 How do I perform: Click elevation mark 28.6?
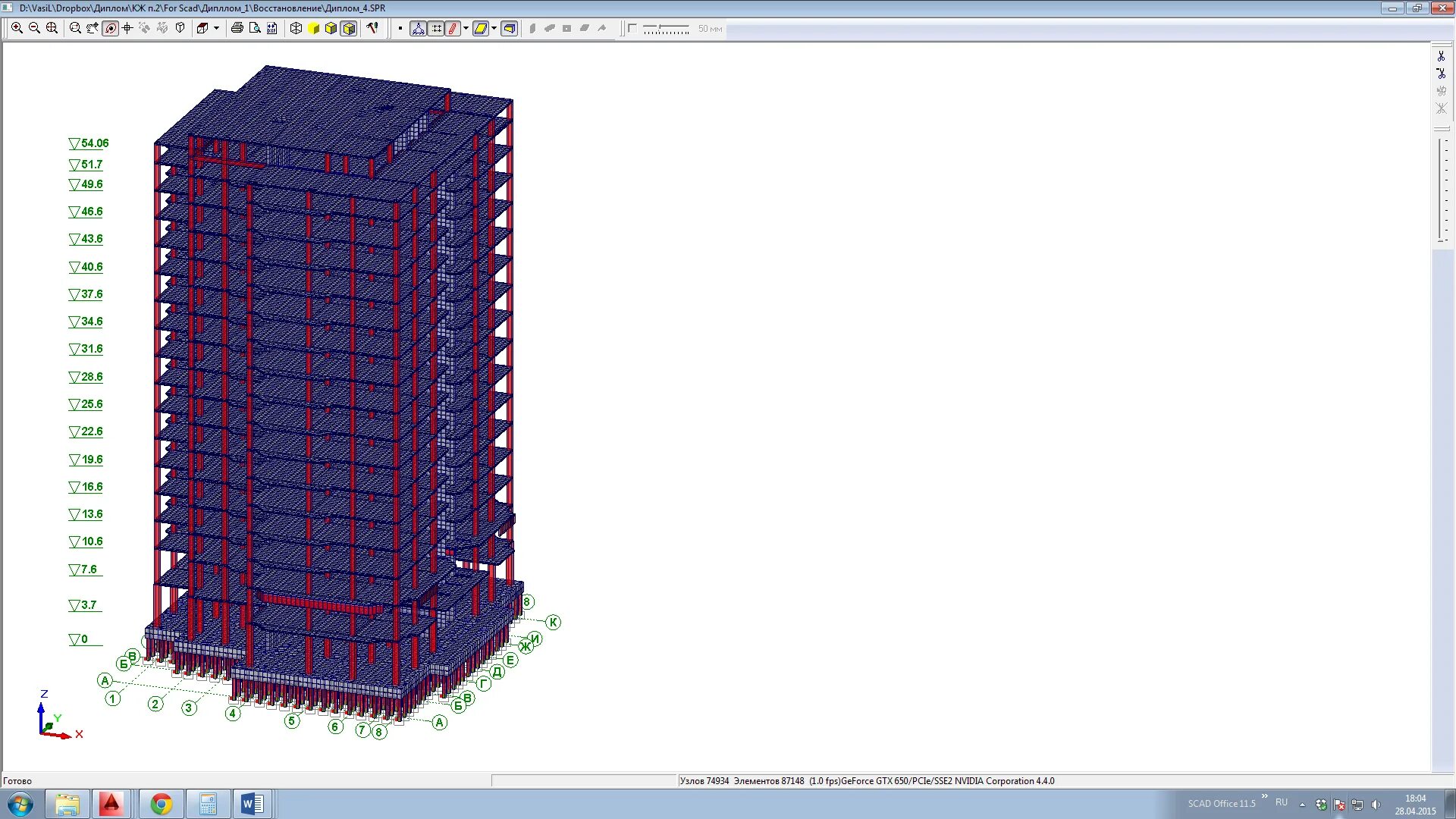click(x=86, y=377)
